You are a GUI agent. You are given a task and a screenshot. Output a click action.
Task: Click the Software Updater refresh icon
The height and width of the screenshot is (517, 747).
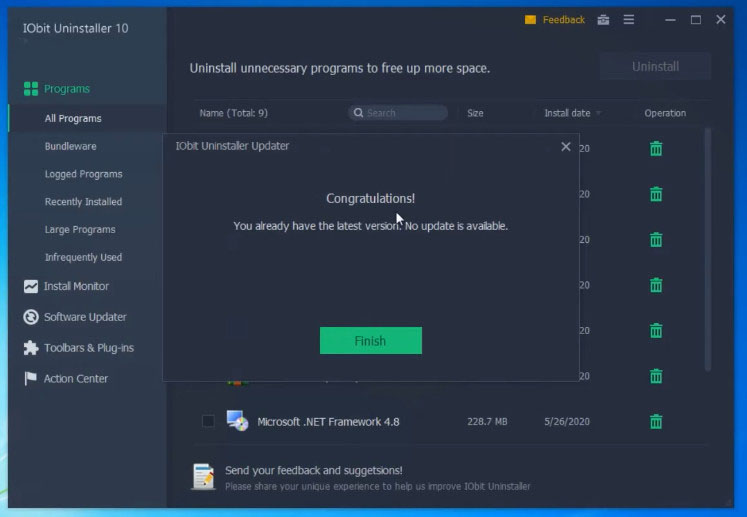point(31,317)
